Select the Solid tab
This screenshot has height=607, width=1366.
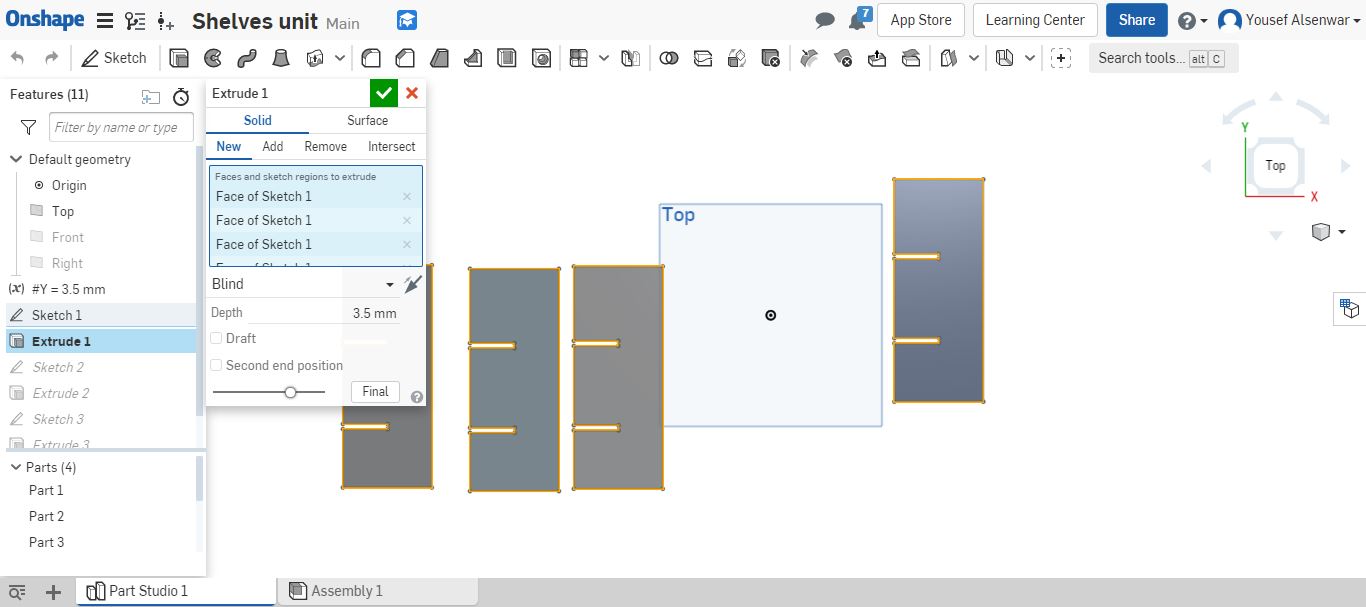point(258,120)
